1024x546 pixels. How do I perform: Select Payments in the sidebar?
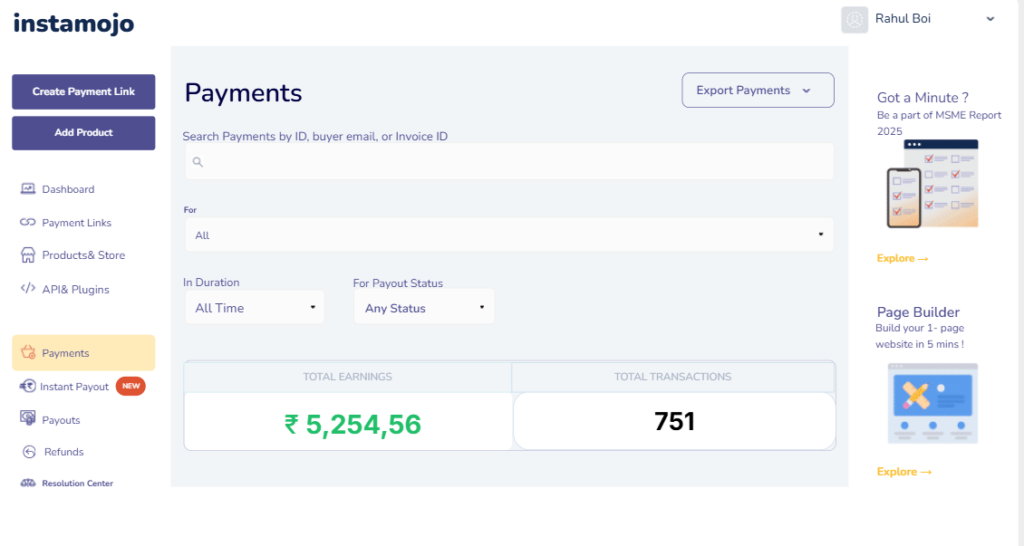pyautogui.click(x=84, y=353)
